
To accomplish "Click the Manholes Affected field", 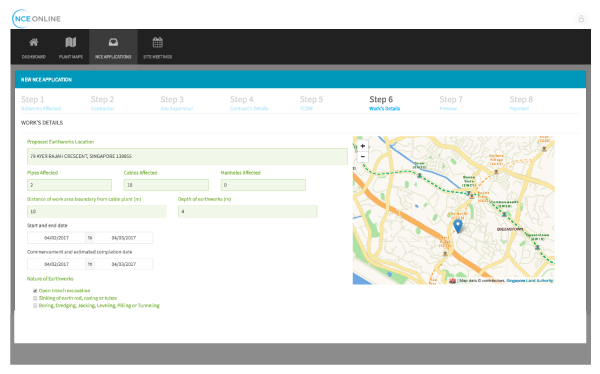I will pyautogui.click(x=263, y=185).
